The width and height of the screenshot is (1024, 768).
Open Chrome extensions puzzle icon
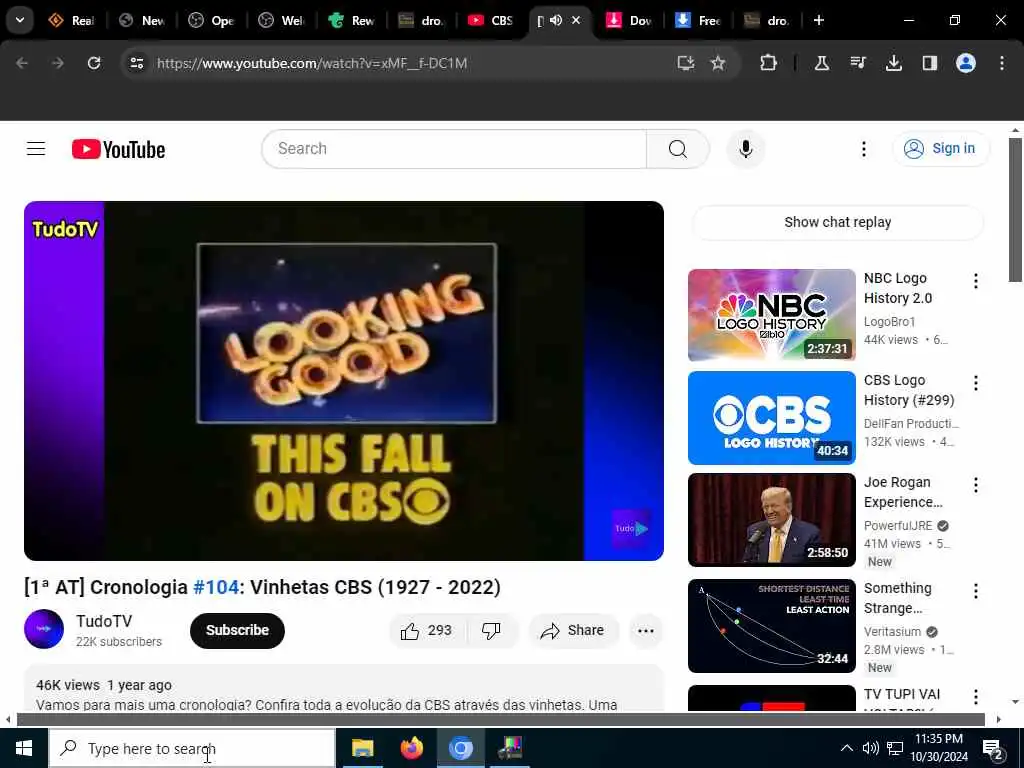768,63
